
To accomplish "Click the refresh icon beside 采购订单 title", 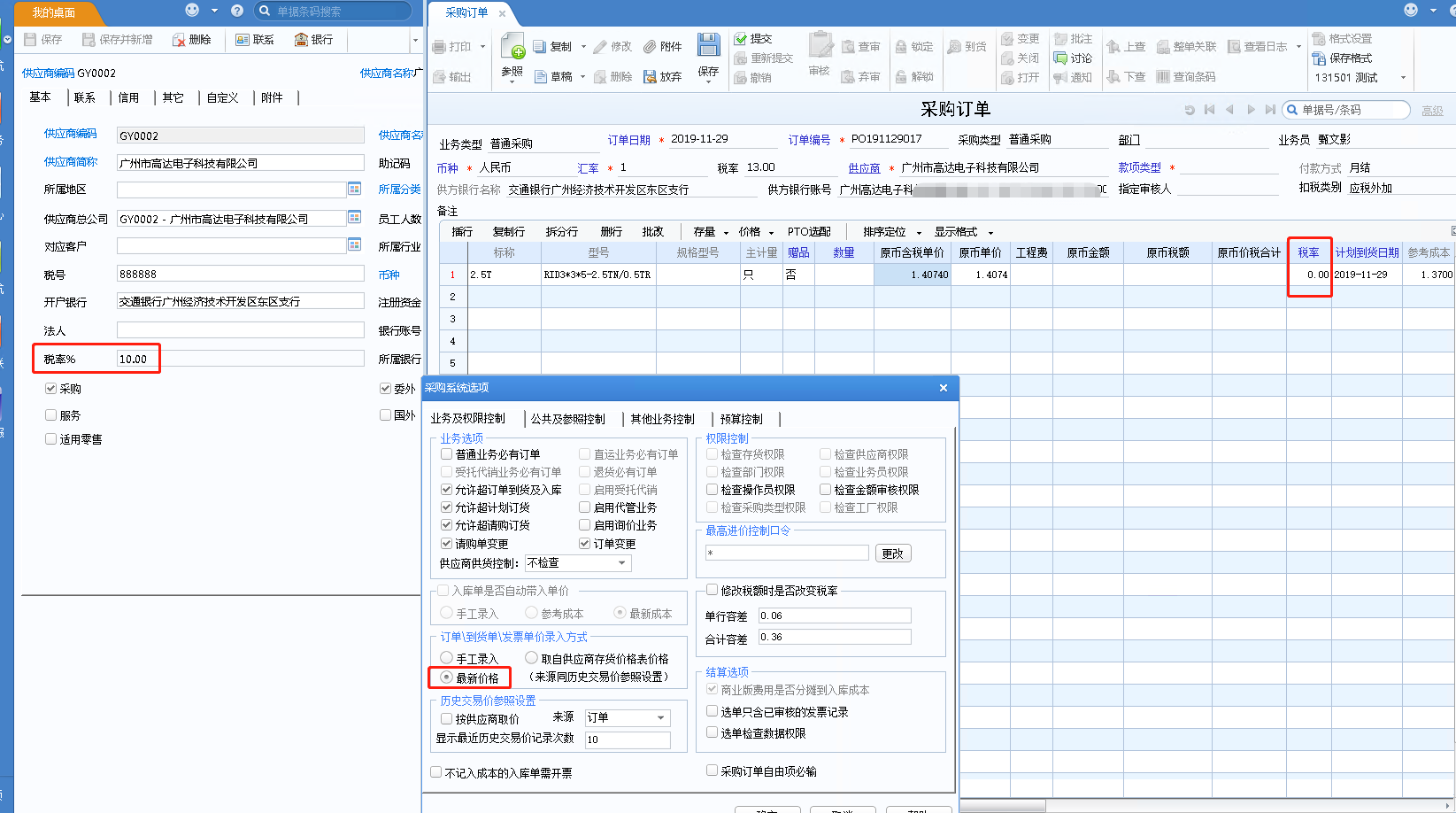I will click(1190, 111).
